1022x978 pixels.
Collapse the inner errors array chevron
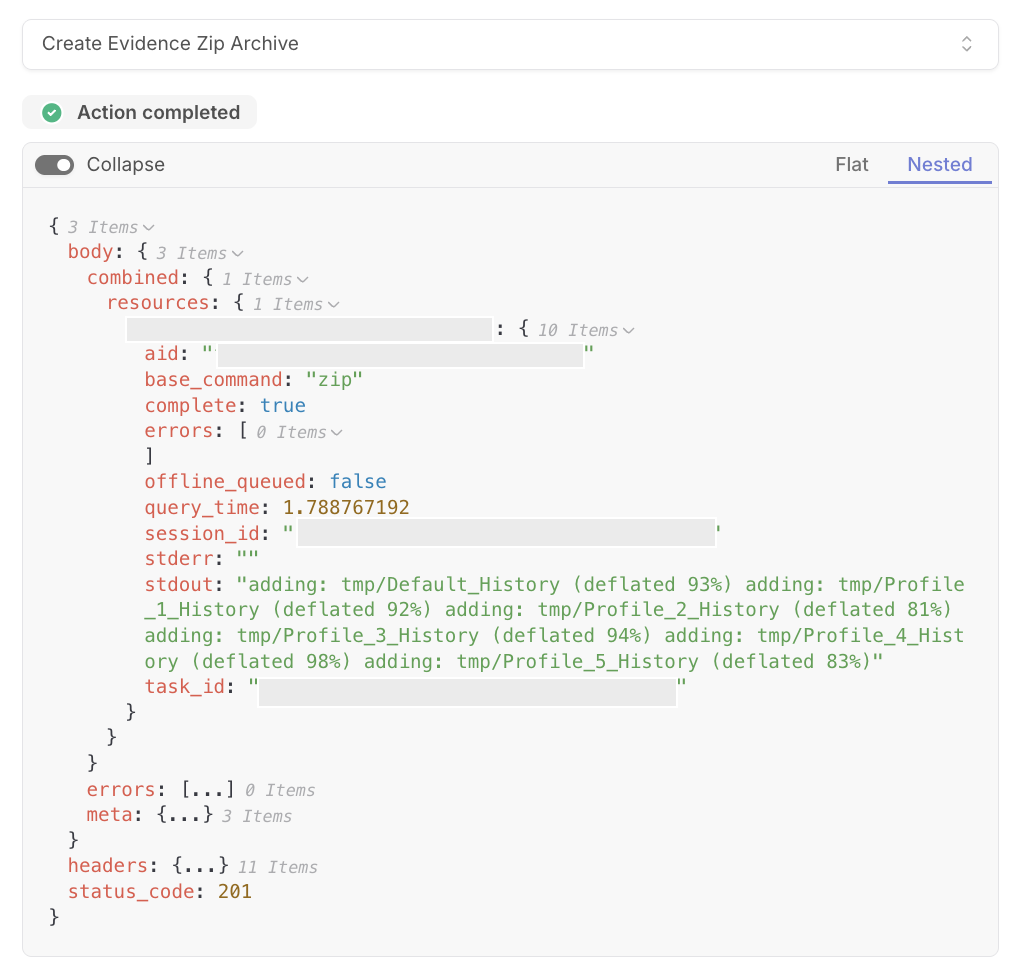tap(336, 432)
